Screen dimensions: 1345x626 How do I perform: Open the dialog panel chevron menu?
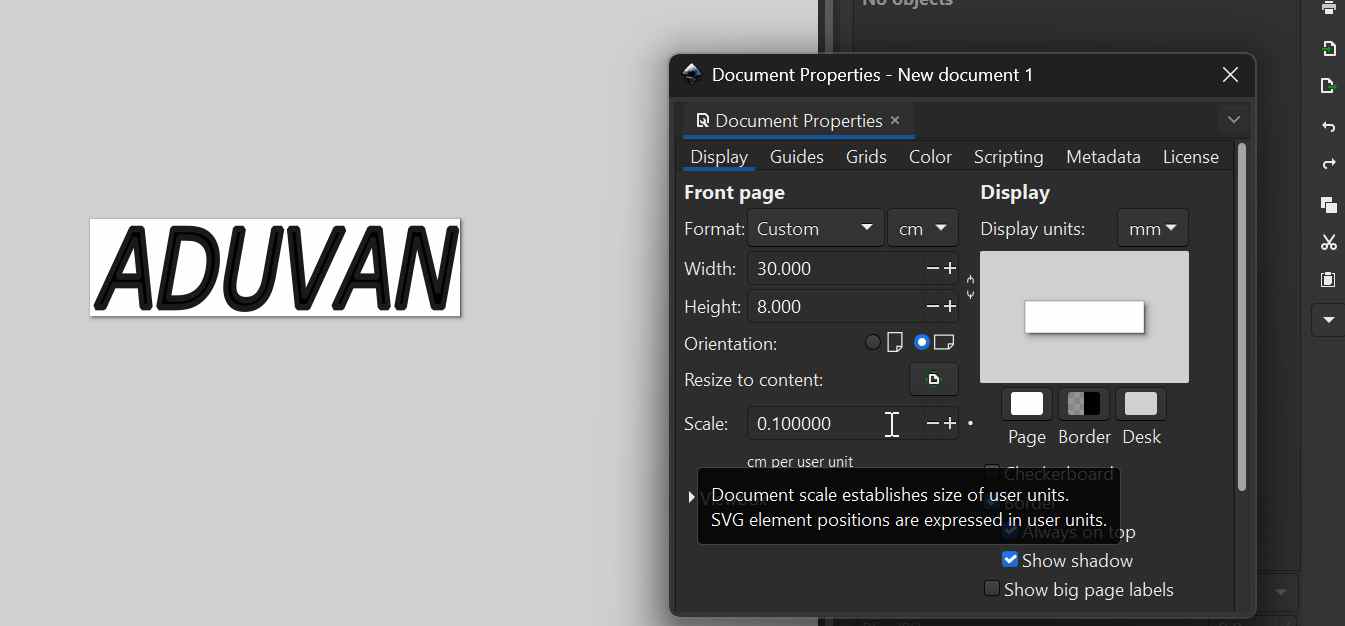[1234, 120]
